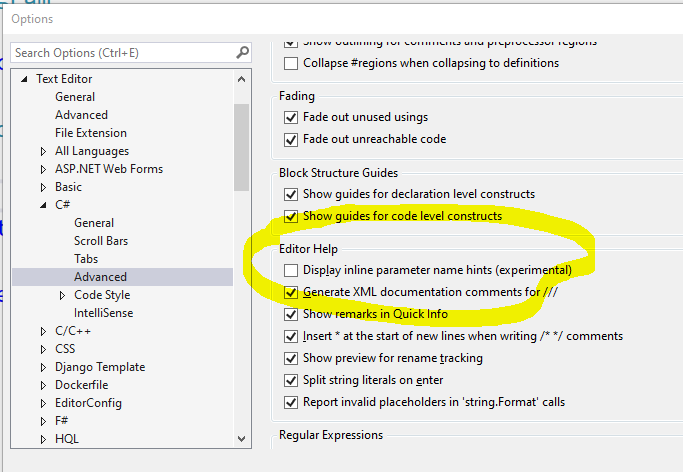Check Collapse #regions when collapsing
Viewport: 683px width, 472px height.
[291, 64]
